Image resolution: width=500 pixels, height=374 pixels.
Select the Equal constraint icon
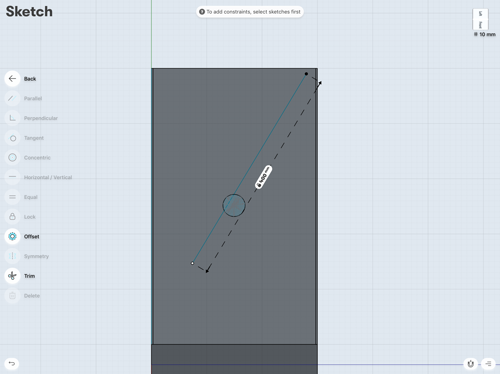[x=12, y=197]
